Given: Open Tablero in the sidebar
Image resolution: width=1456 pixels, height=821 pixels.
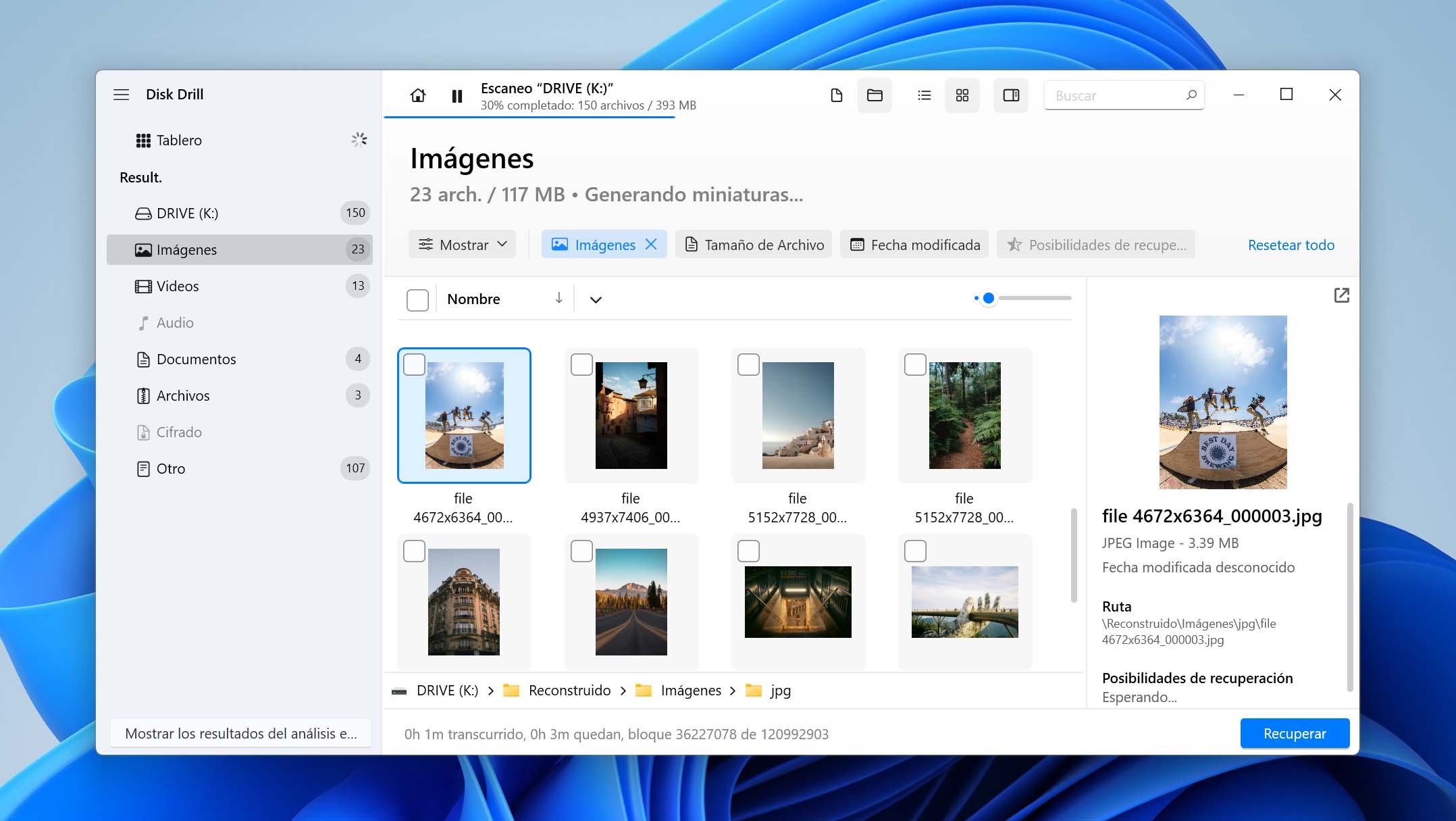Looking at the screenshot, I should (239, 141).
